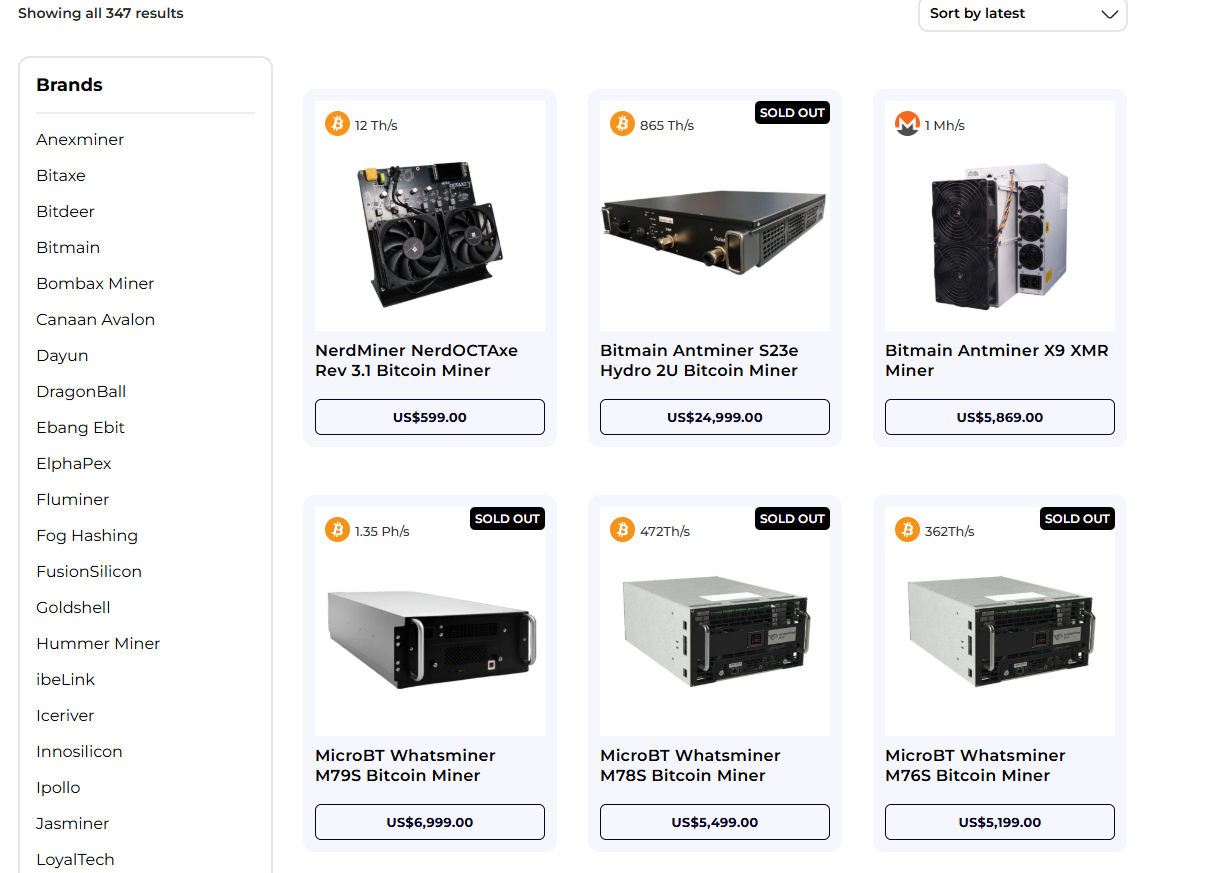
Task: Click the 12 Th/s hashrate label
Action: tap(376, 125)
